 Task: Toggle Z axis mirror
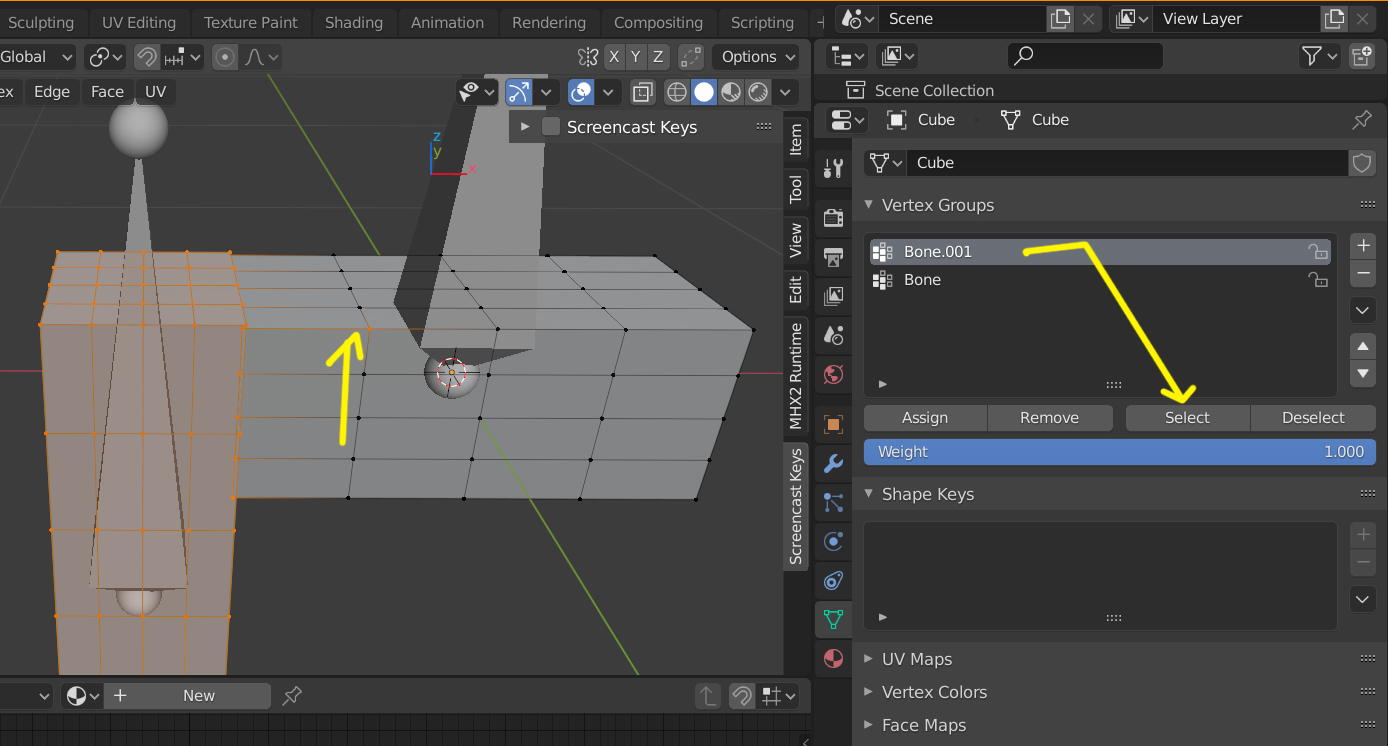[658, 57]
